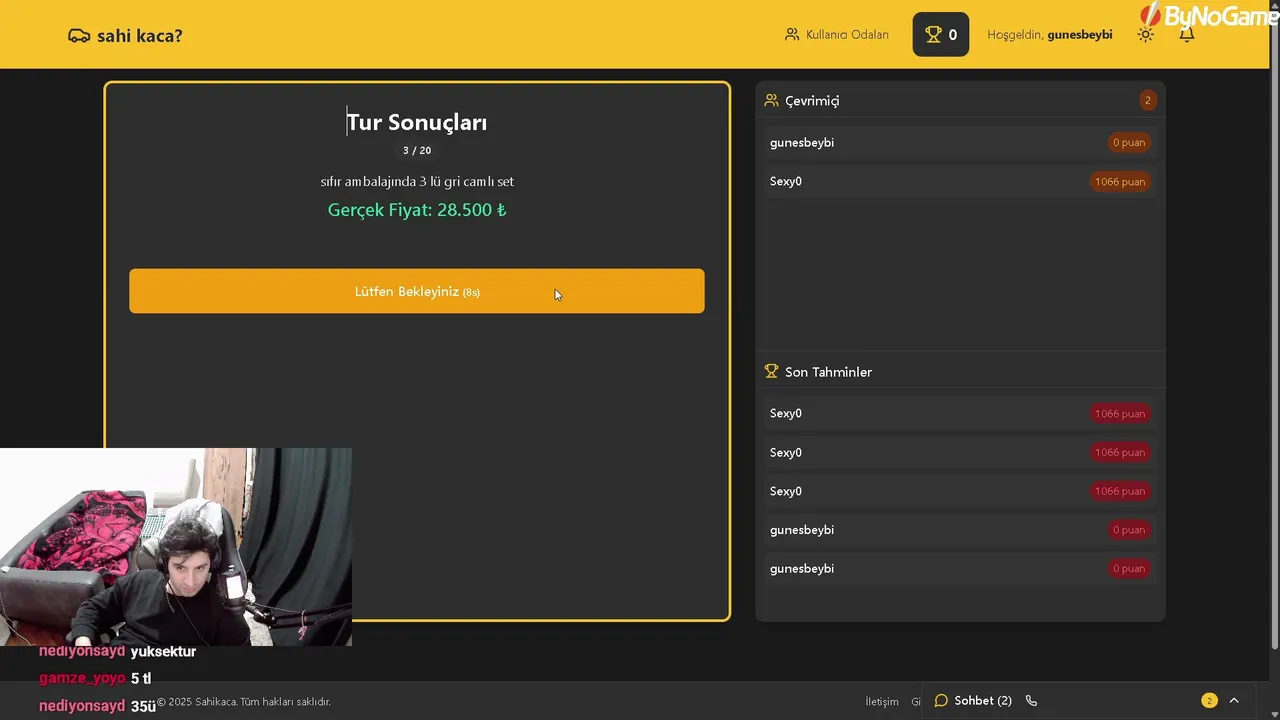Image resolution: width=1280 pixels, height=720 pixels.
Task: Click the Son Tahminler trophy icon
Action: (771, 371)
